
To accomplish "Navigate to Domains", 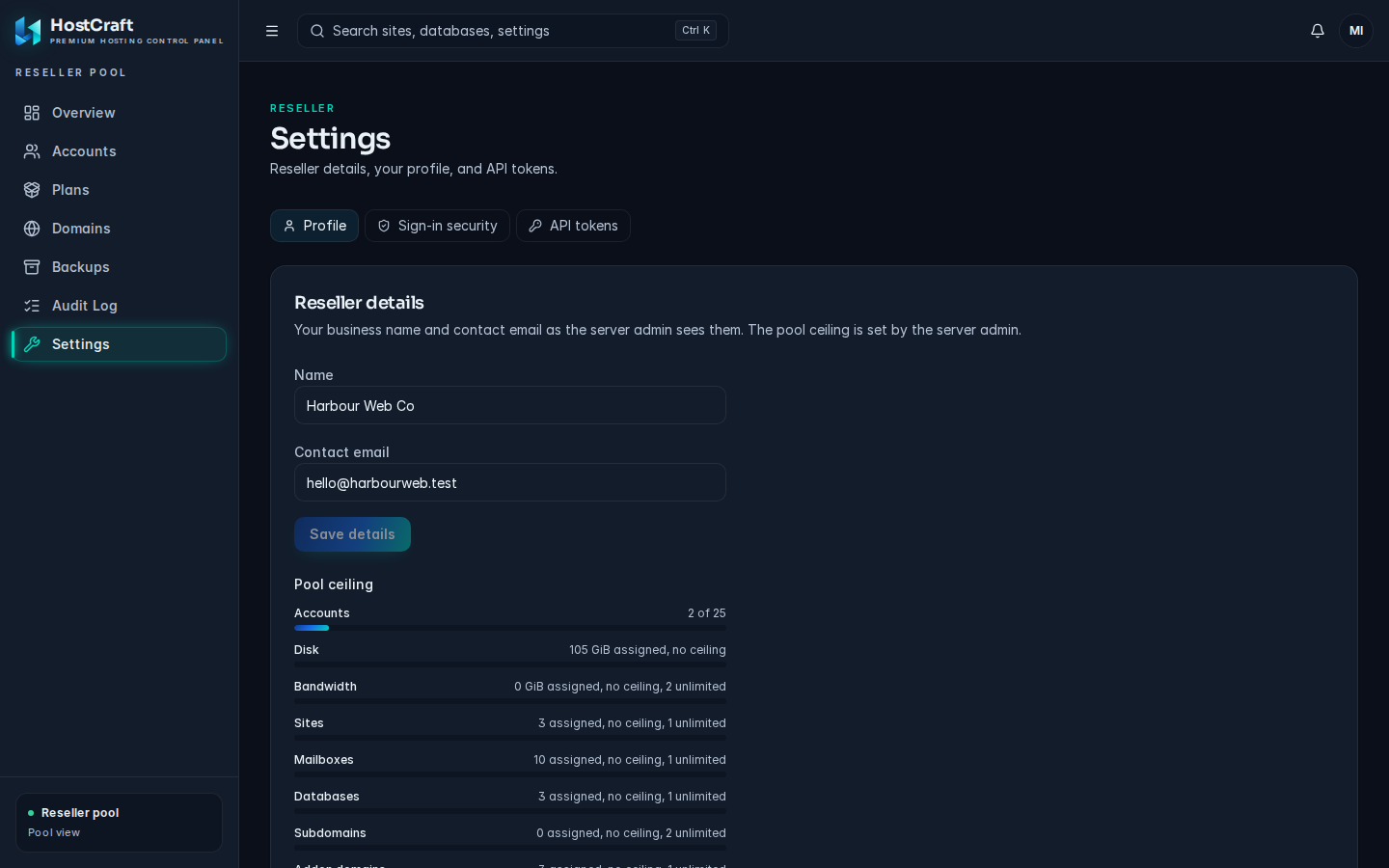I will coord(119,229).
